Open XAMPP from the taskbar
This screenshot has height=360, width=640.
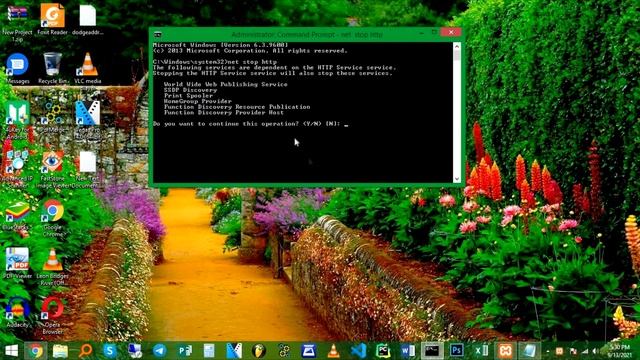click(505, 351)
